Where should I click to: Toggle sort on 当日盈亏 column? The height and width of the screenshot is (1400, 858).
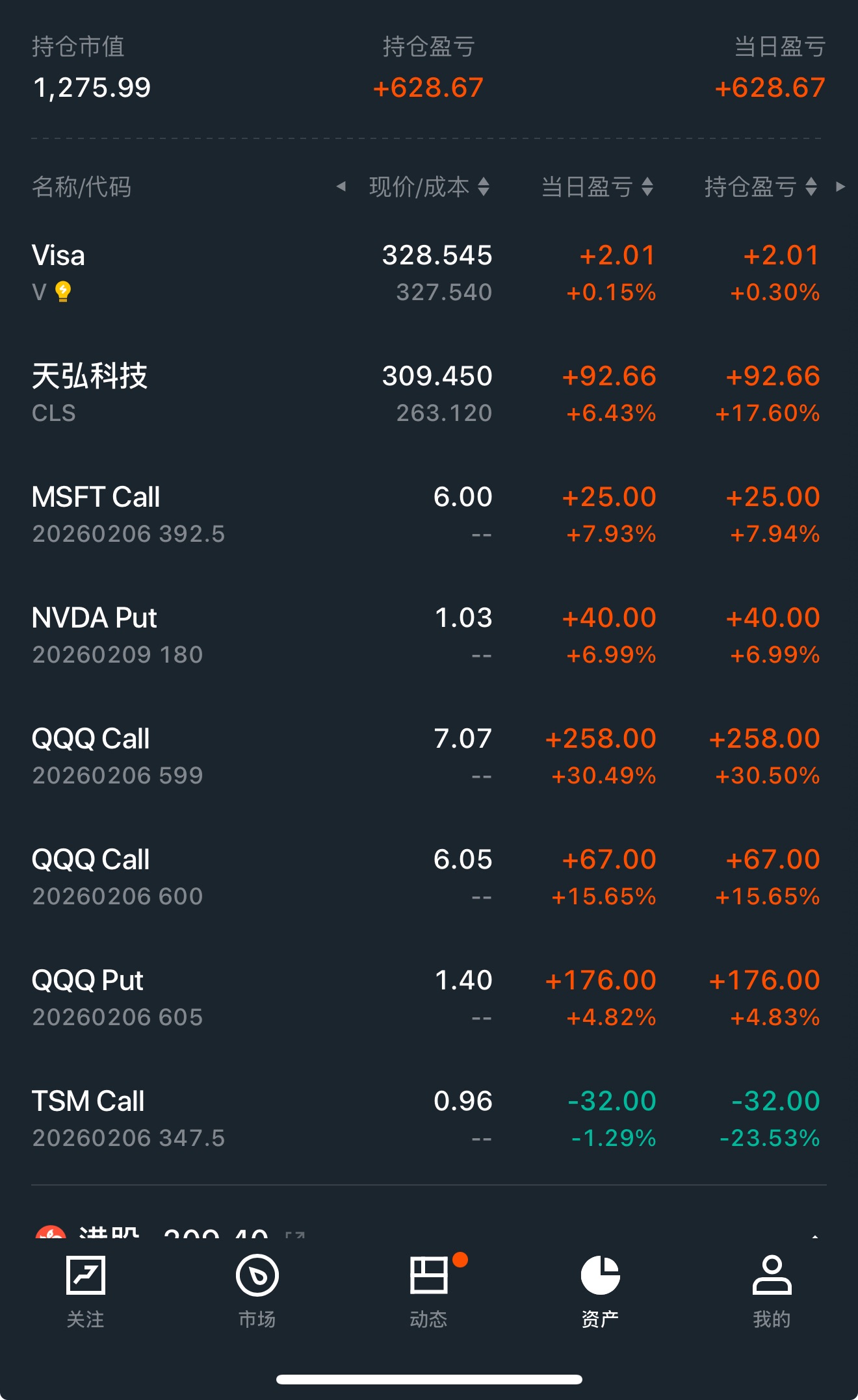coord(647,187)
